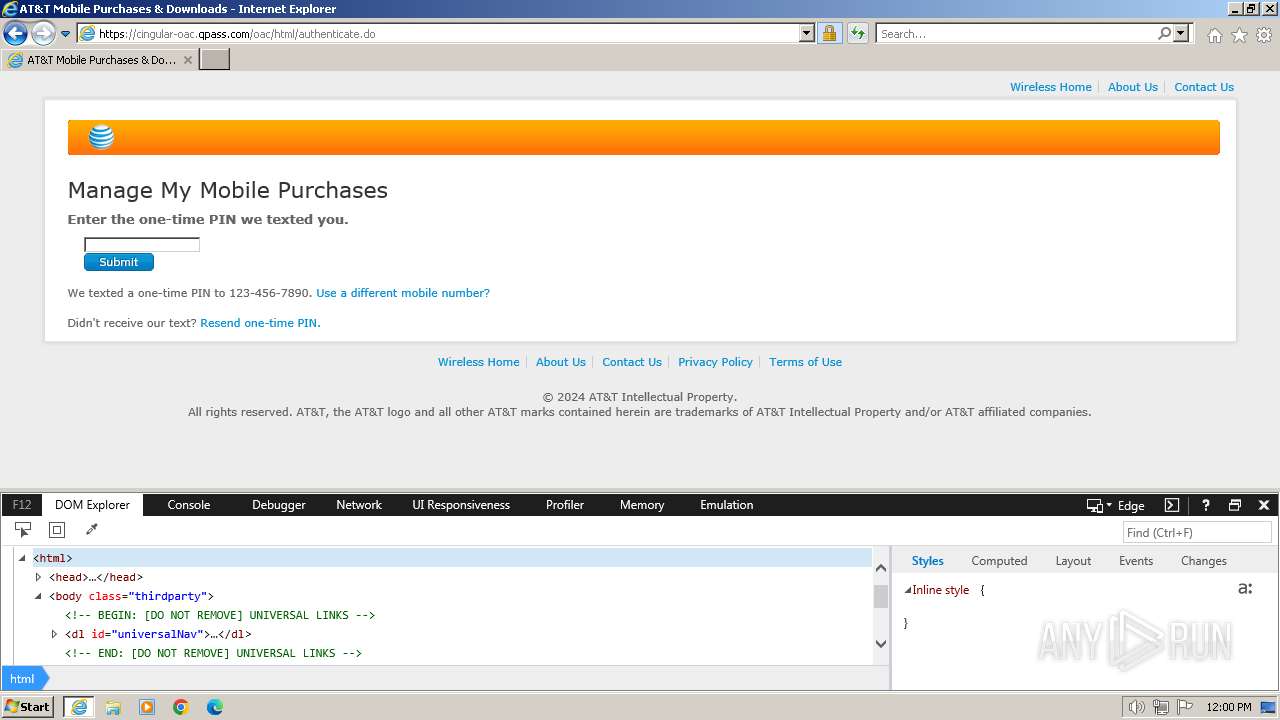Open the address bar autocomplete dropdown
Viewport: 1280px width, 720px height.
(x=807, y=34)
